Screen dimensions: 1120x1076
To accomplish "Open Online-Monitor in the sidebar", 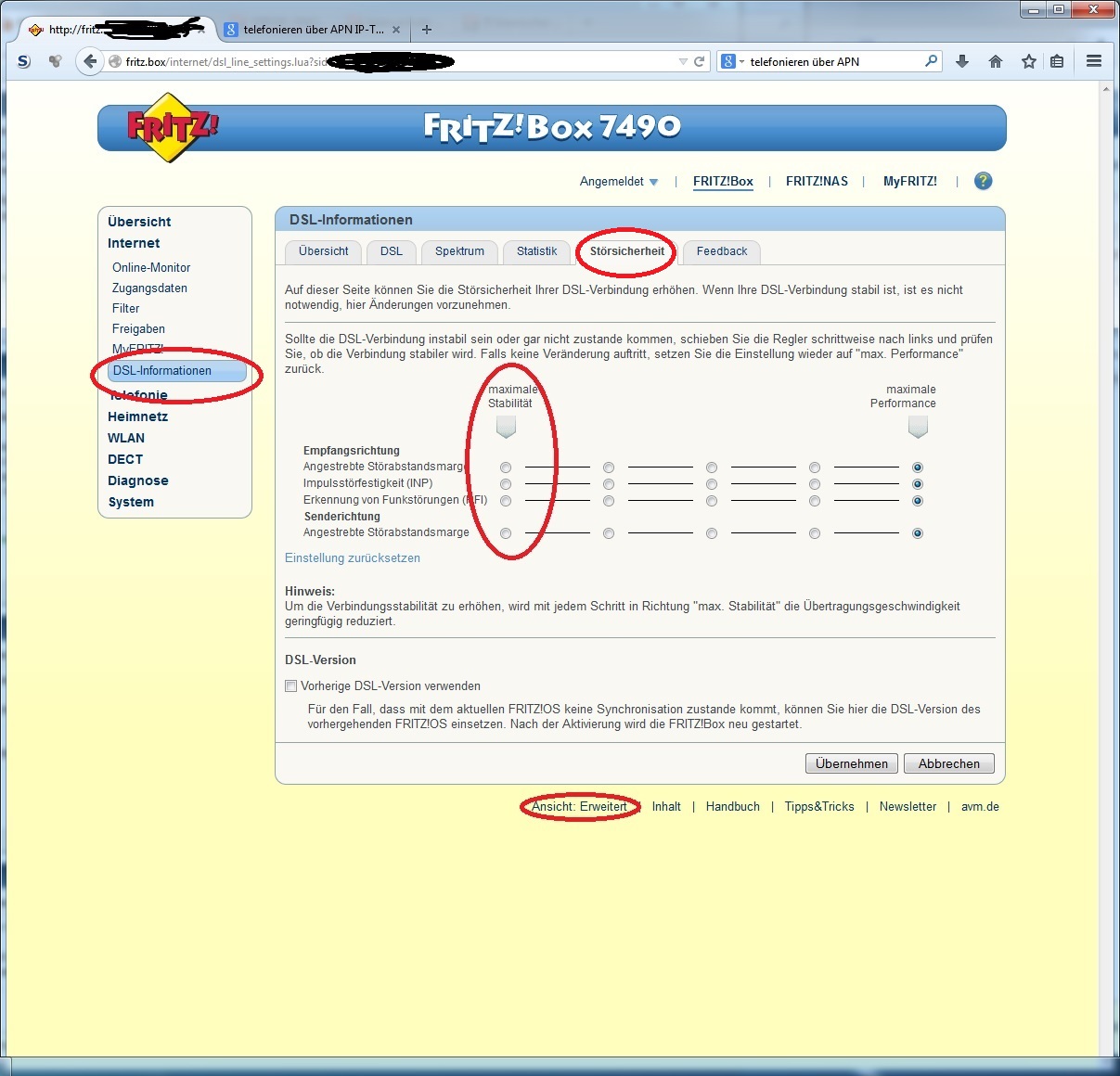I will pyautogui.click(x=151, y=267).
